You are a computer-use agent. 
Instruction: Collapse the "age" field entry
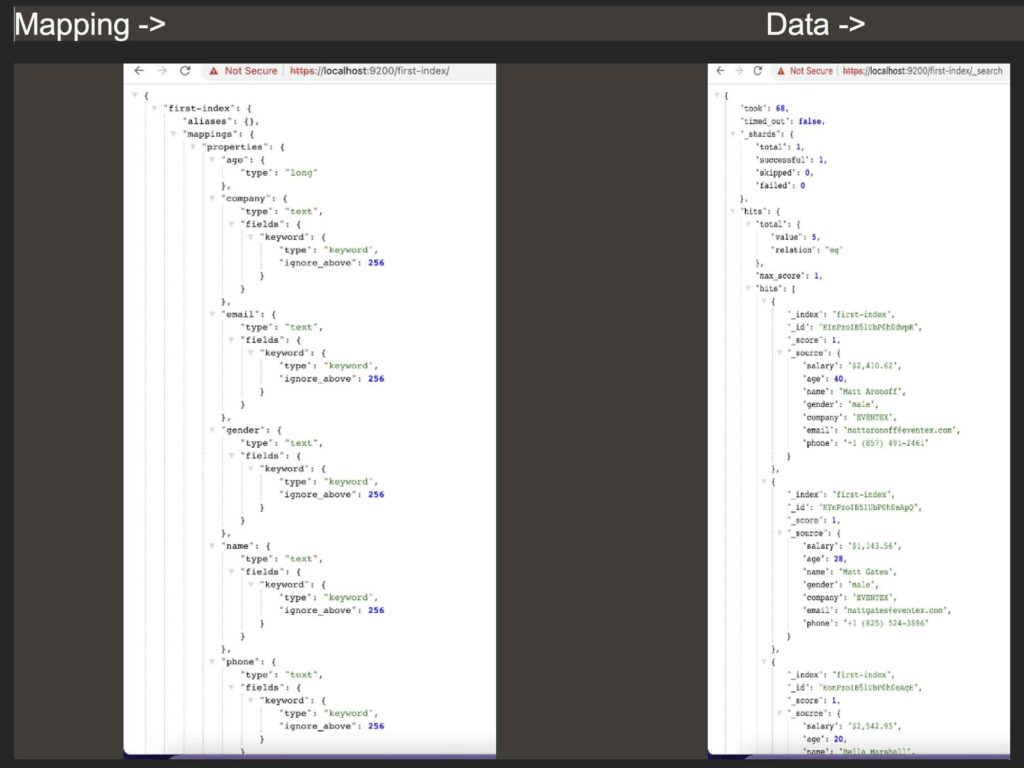214,159
